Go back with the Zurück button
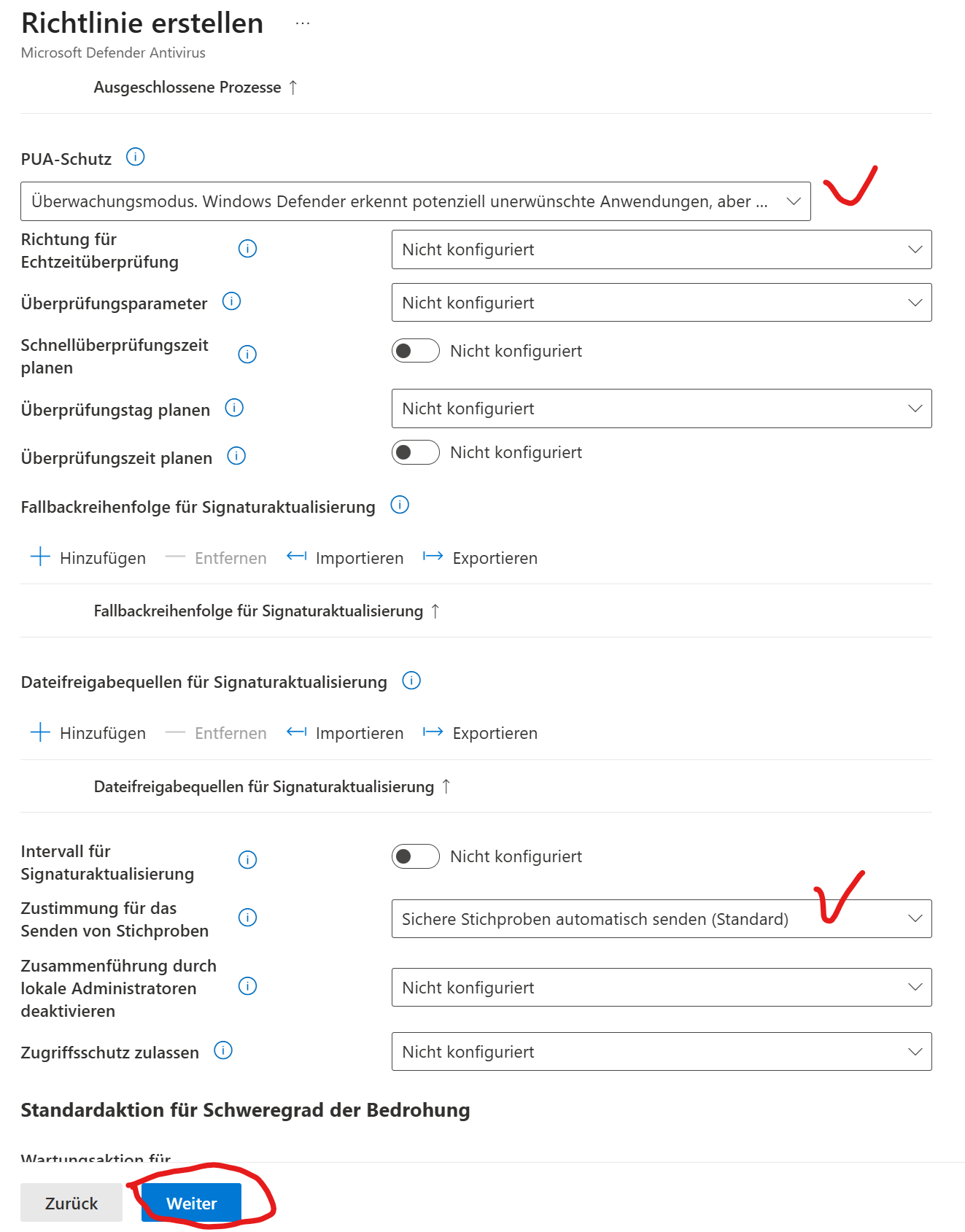Image resolution: width=965 pixels, height=1232 pixels. point(71,1204)
